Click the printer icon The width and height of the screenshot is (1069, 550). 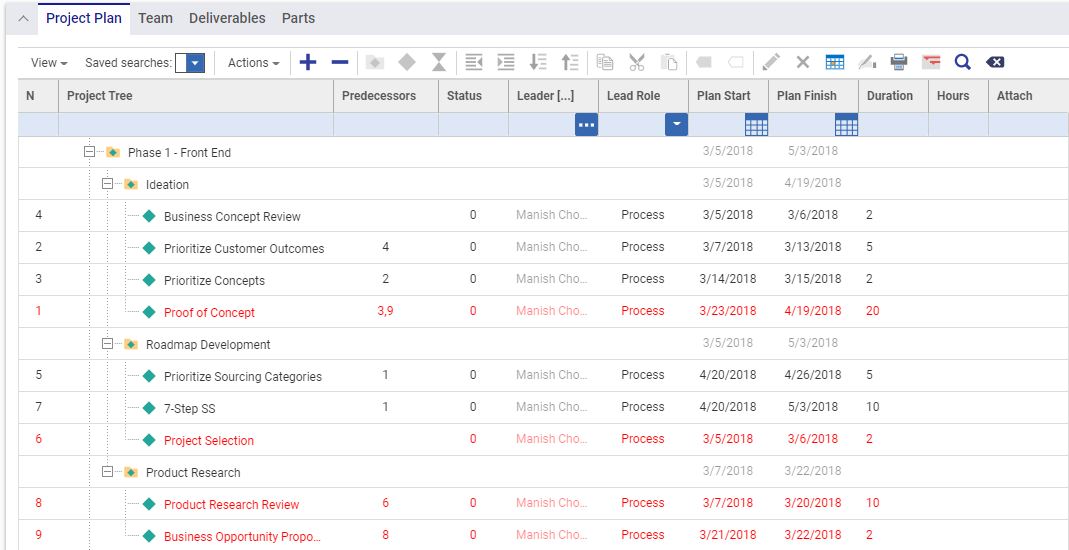click(x=899, y=63)
